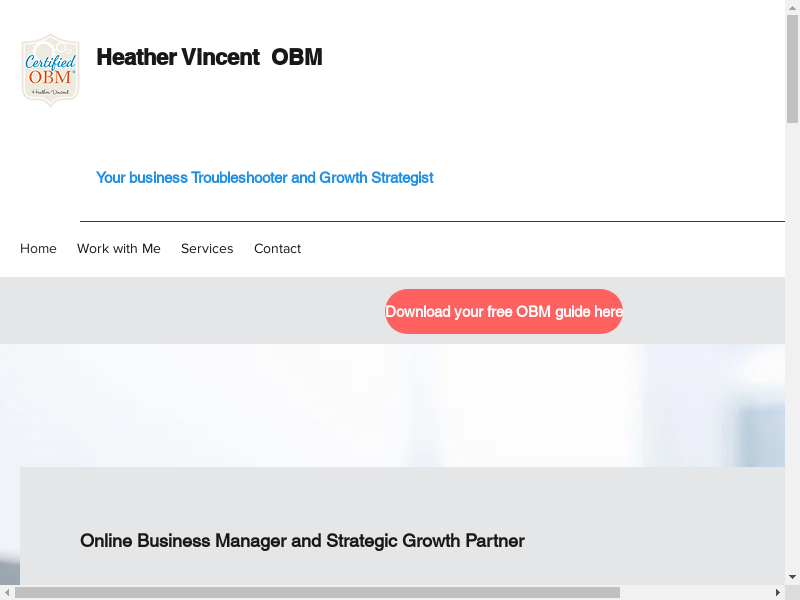Open the Contact menu link

click(x=277, y=249)
